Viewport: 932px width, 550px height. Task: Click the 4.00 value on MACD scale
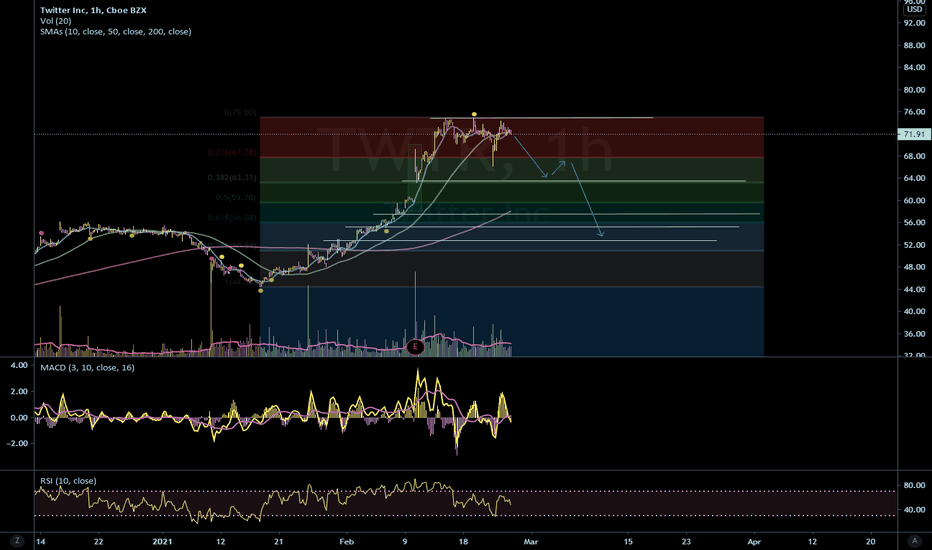click(x=20, y=365)
